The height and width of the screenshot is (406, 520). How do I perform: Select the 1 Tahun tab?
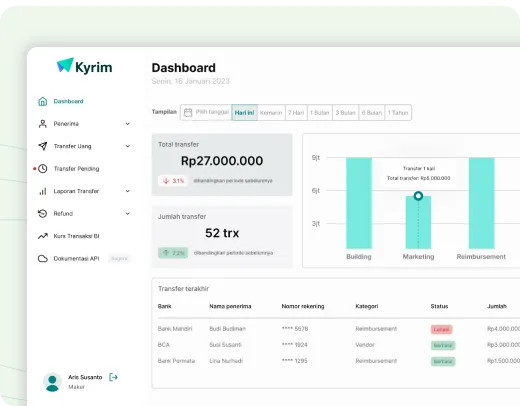pyautogui.click(x=398, y=113)
